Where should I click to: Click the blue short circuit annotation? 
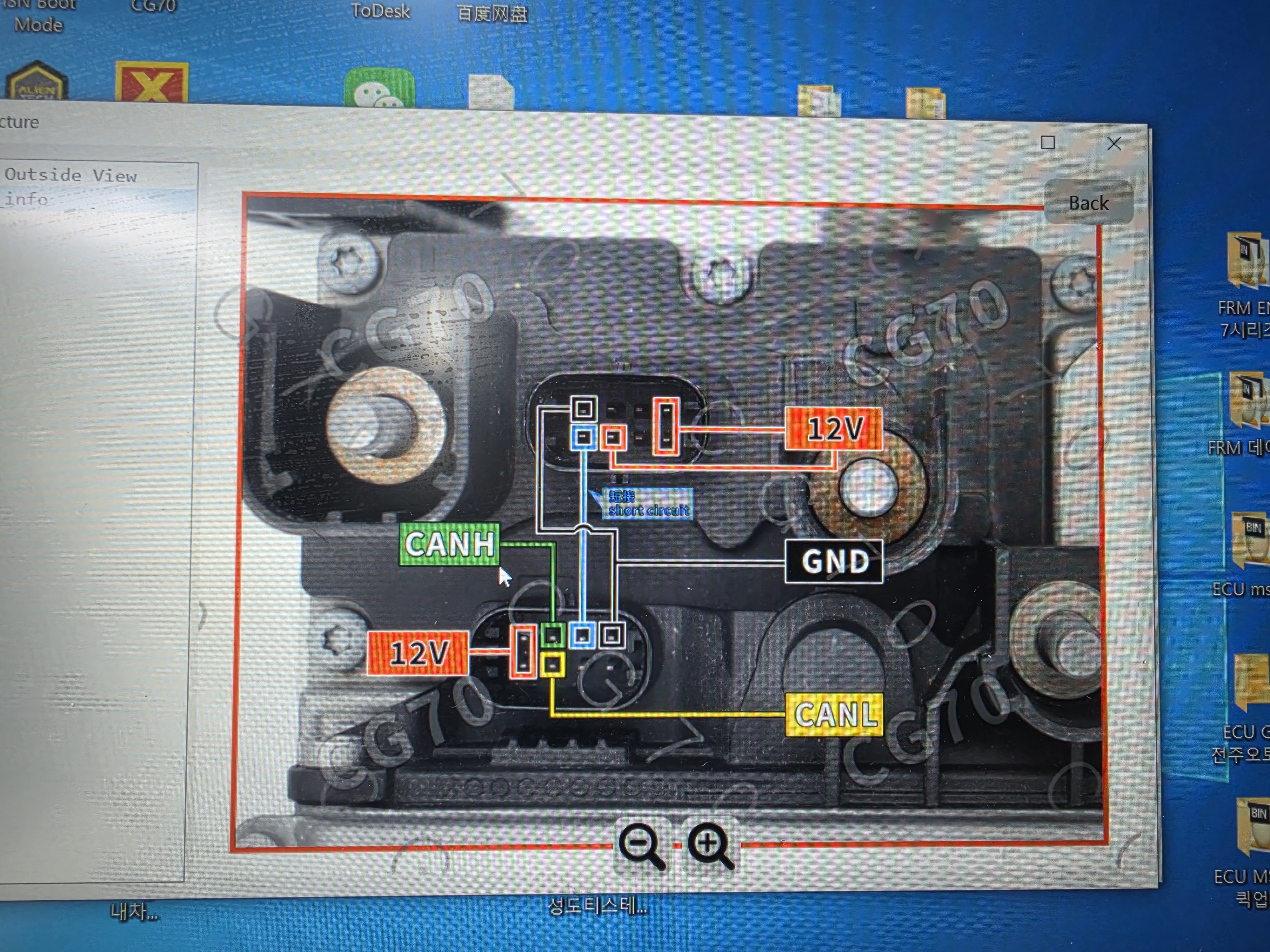pyautogui.click(x=648, y=504)
